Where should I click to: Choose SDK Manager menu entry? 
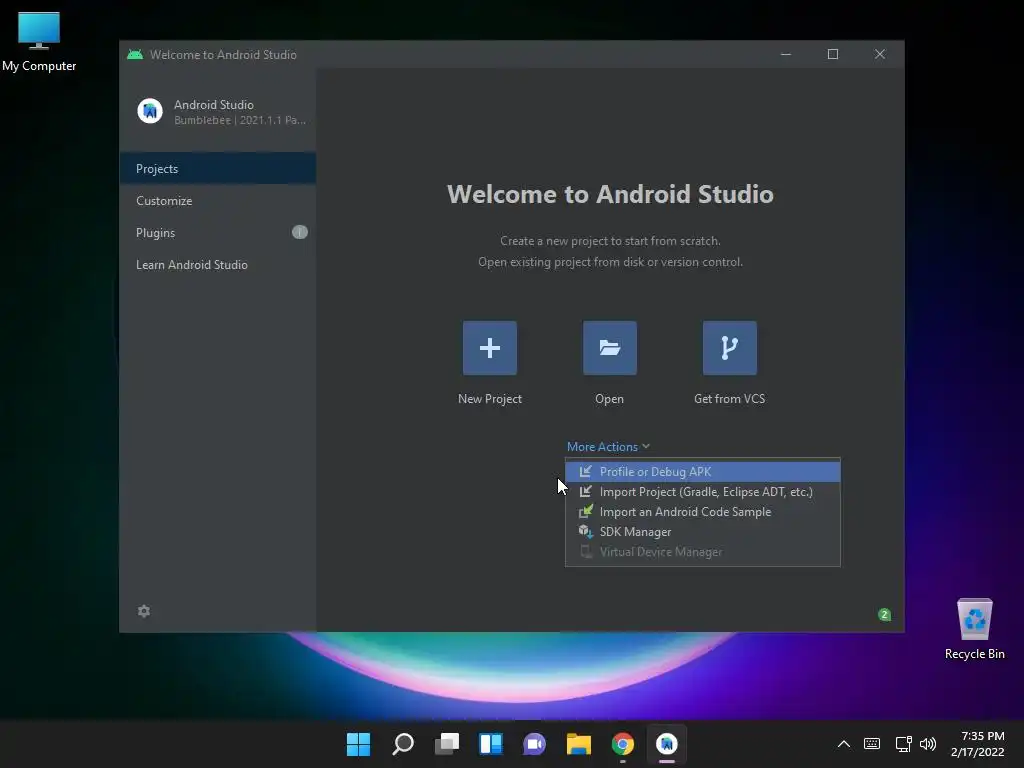point(703,532)
